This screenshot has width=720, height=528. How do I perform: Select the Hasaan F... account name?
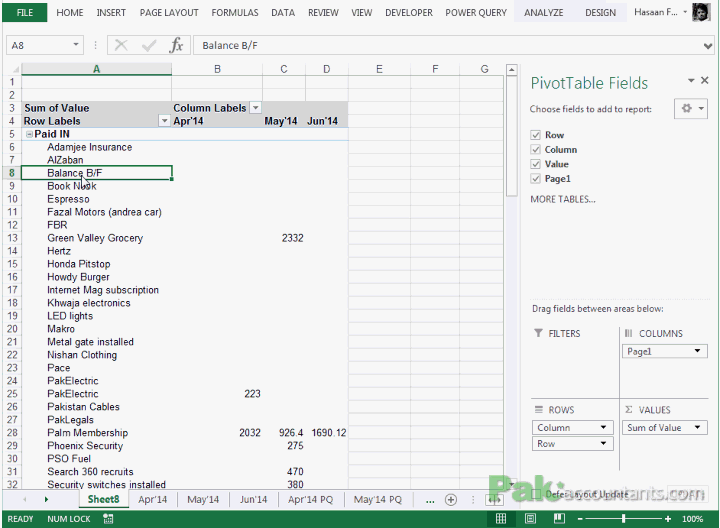pyautogui.click(x=656, y=12)
